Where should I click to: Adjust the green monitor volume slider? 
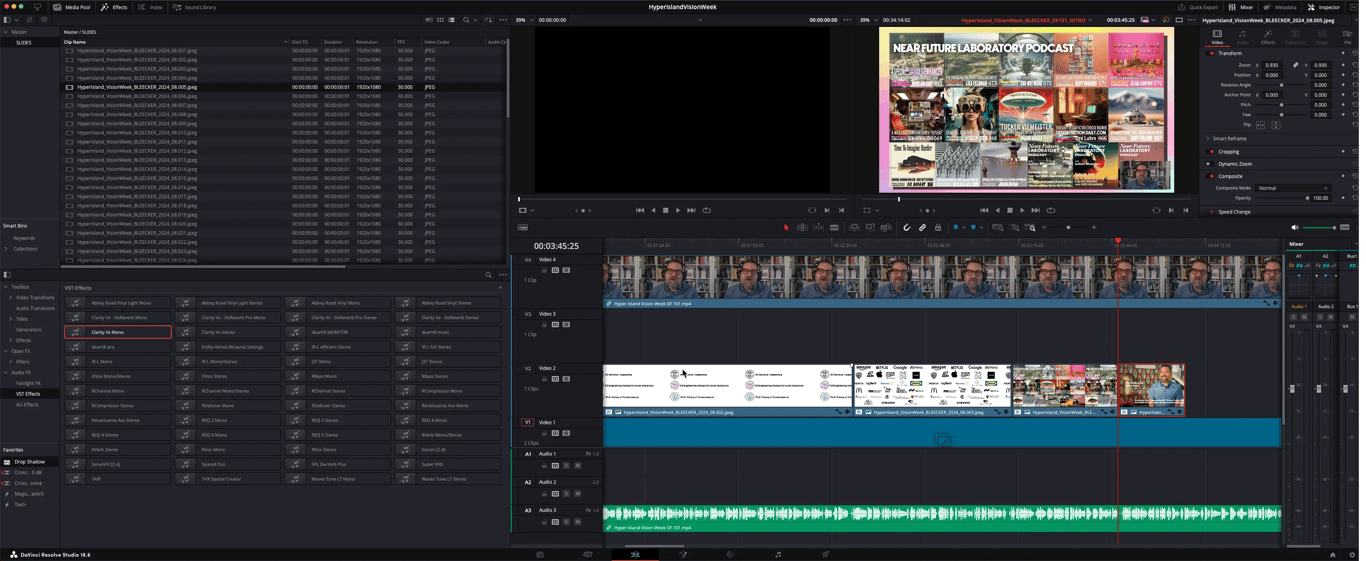[x=1320, y=228]
